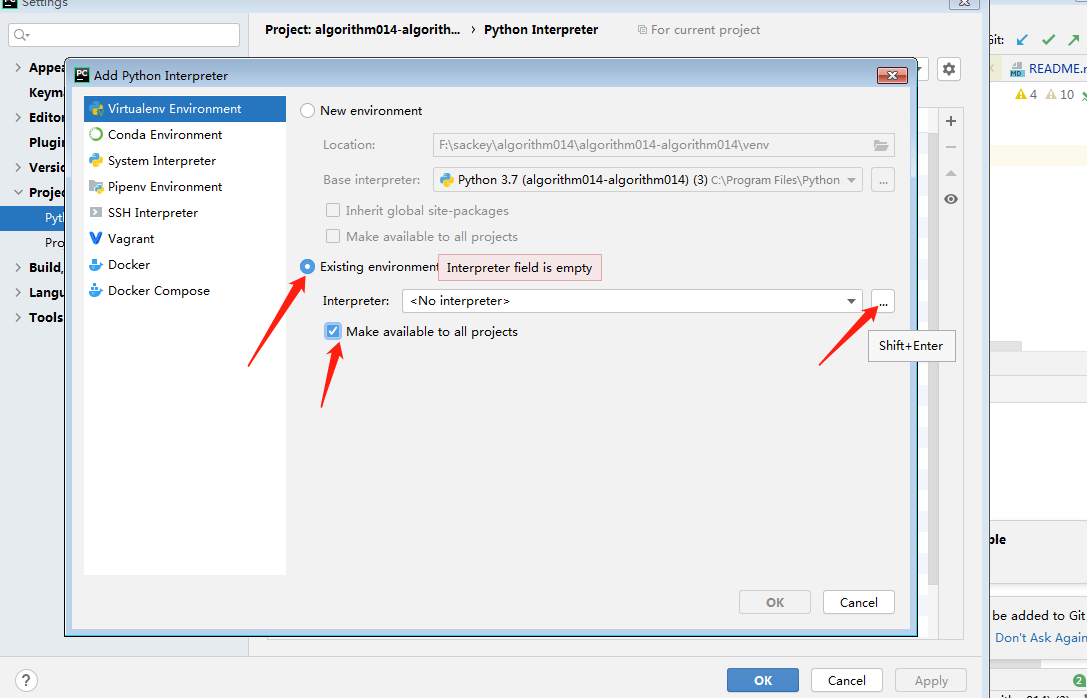Toggle Inherit global site-packages checkbox
Screen dimensions: 1087x698
333,210
